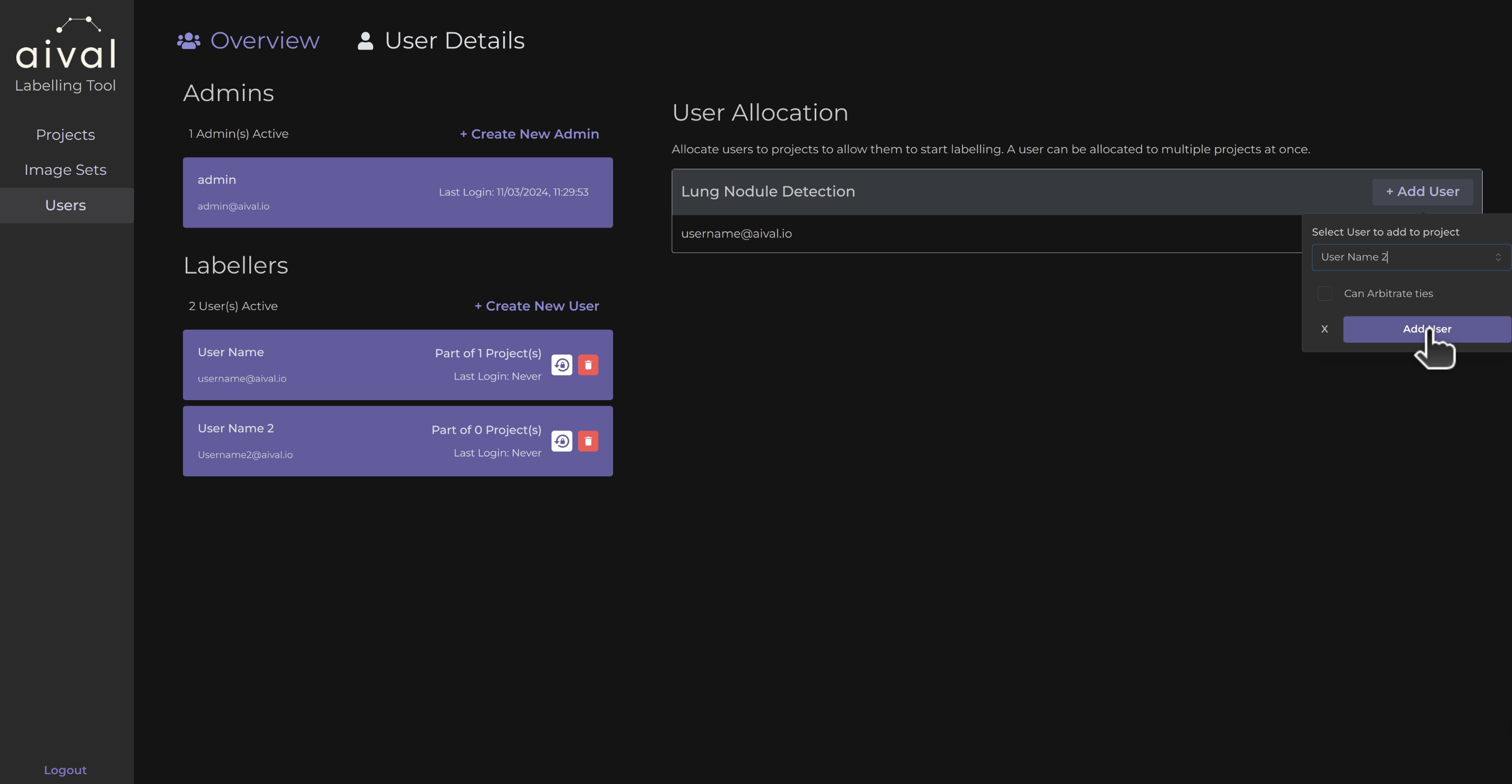Click the Username2@aival.io email text
Image resolution: width=1512 pixels, height=784 pixels.
245,455
